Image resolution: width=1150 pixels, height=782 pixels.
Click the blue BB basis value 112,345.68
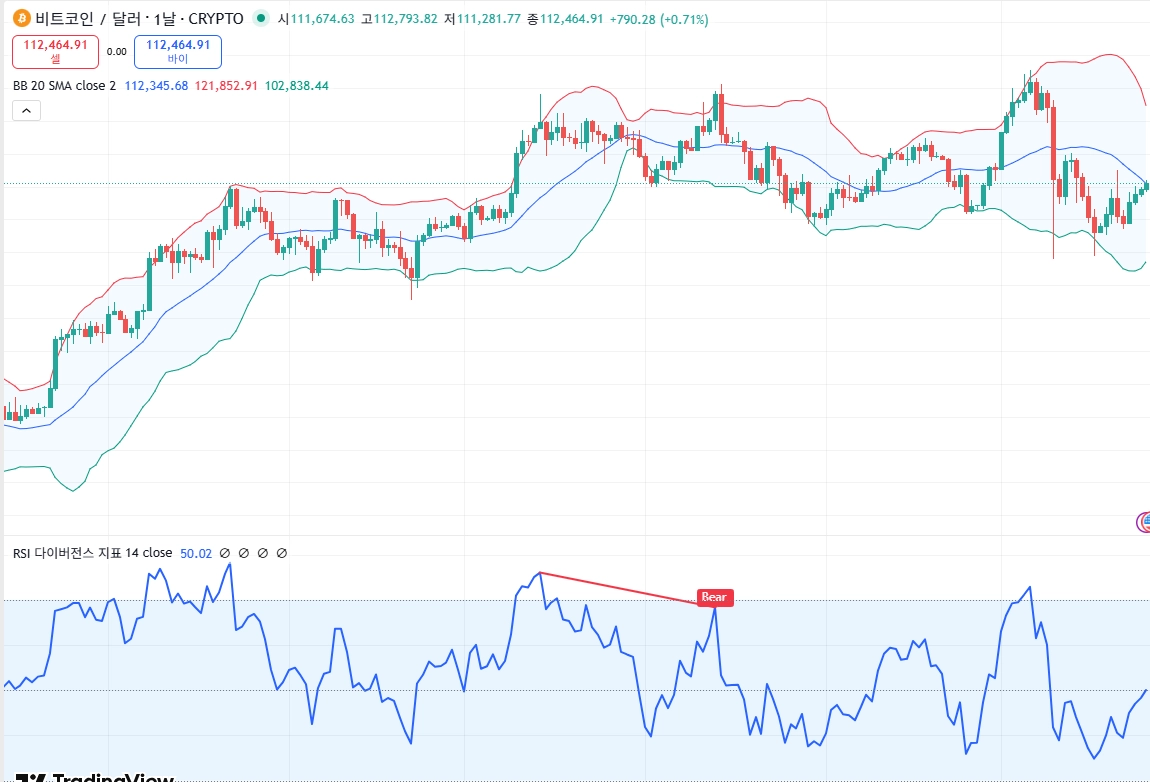[156, 86]
